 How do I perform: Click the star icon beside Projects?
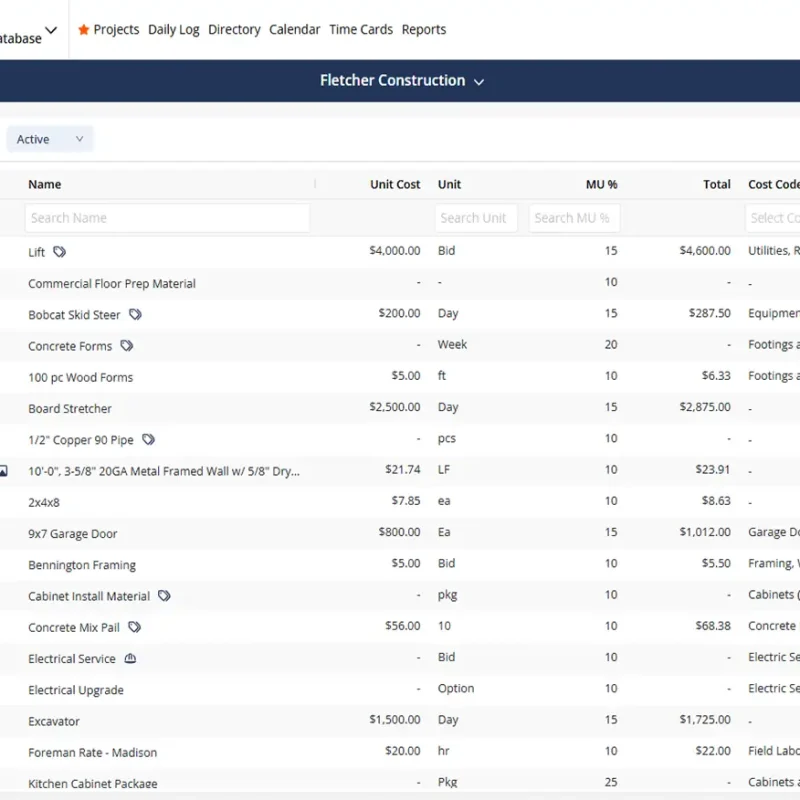(84, 30)
